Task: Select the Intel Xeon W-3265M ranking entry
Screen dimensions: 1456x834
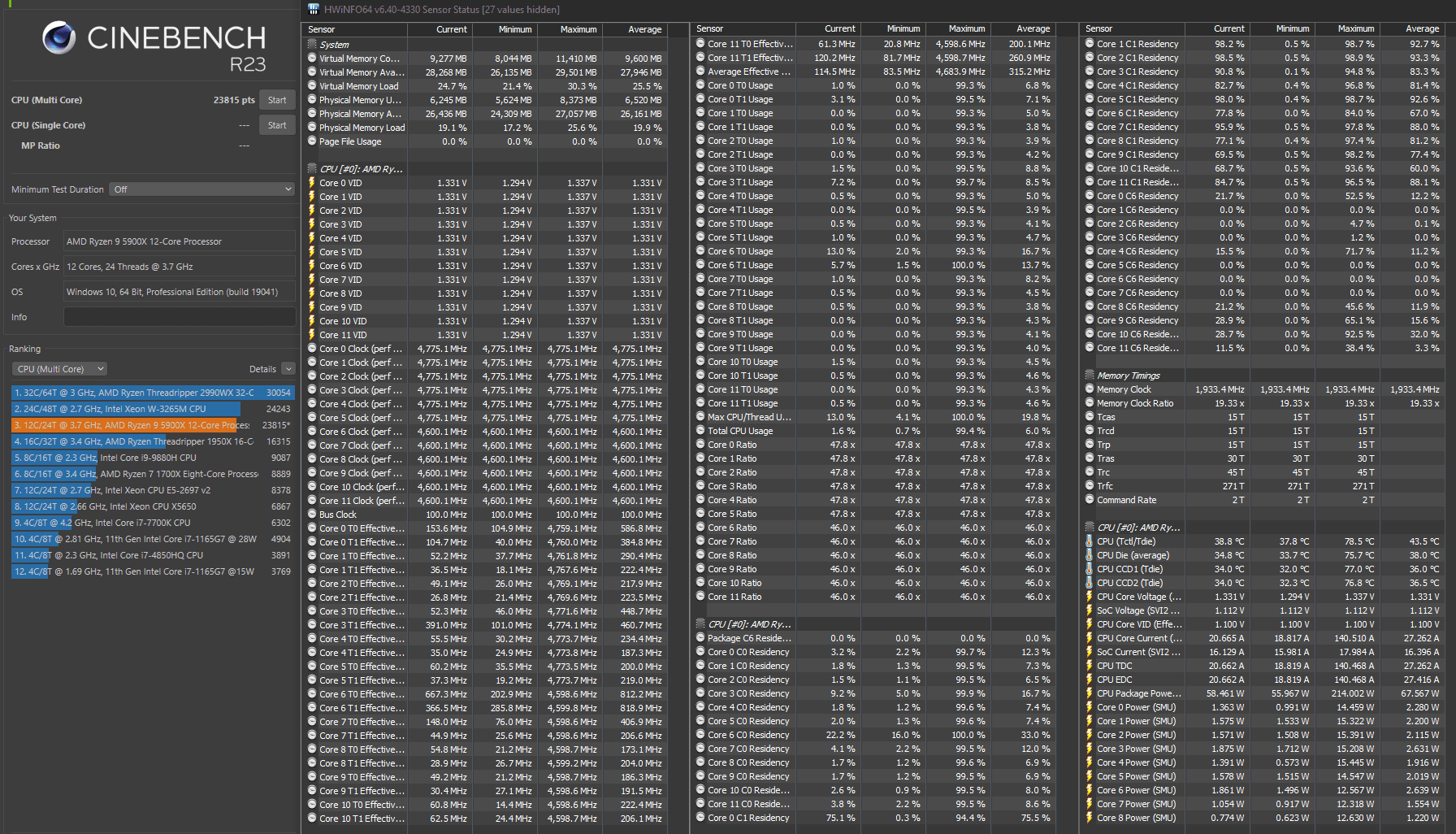Action: pos(153,409)
